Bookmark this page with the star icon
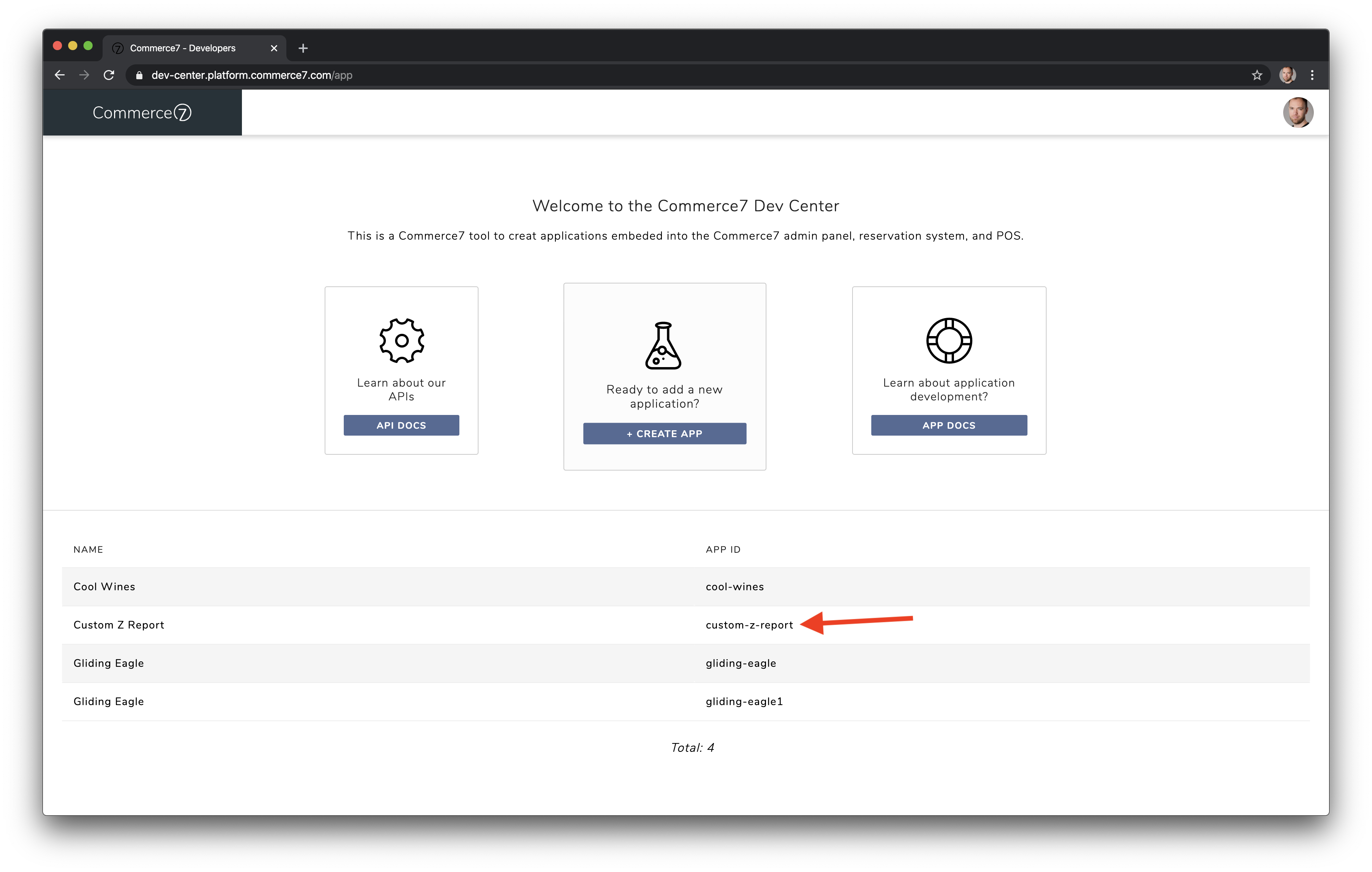The width and height of the screenshot is (1372, 872). click(x=1257, y=75)
